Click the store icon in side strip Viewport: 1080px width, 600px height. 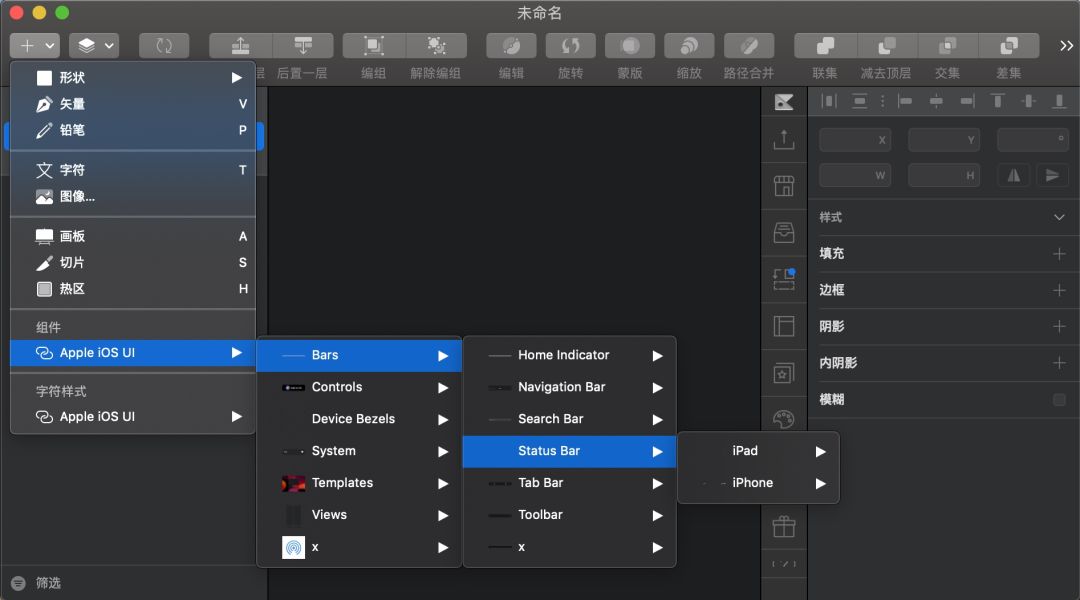784,186
